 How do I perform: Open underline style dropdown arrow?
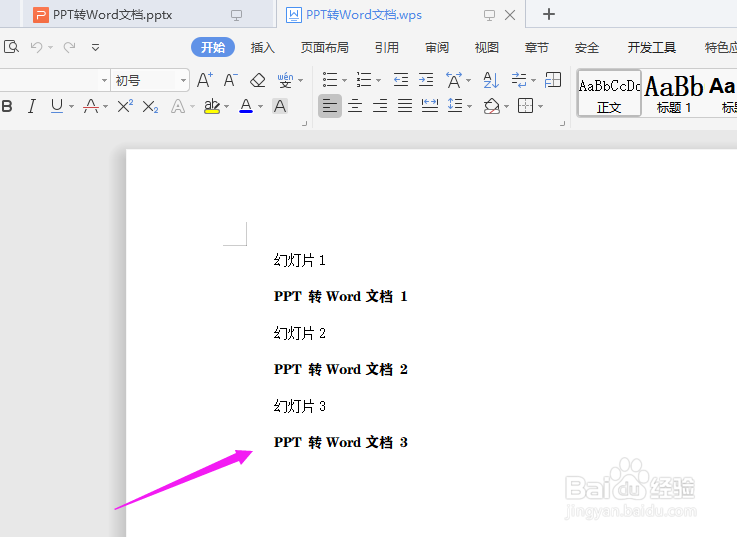[71, 107]
